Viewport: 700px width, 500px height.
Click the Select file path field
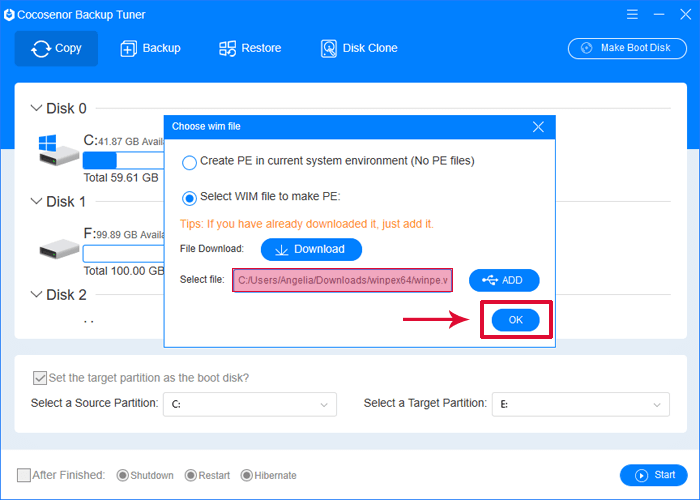pos(342,280)
